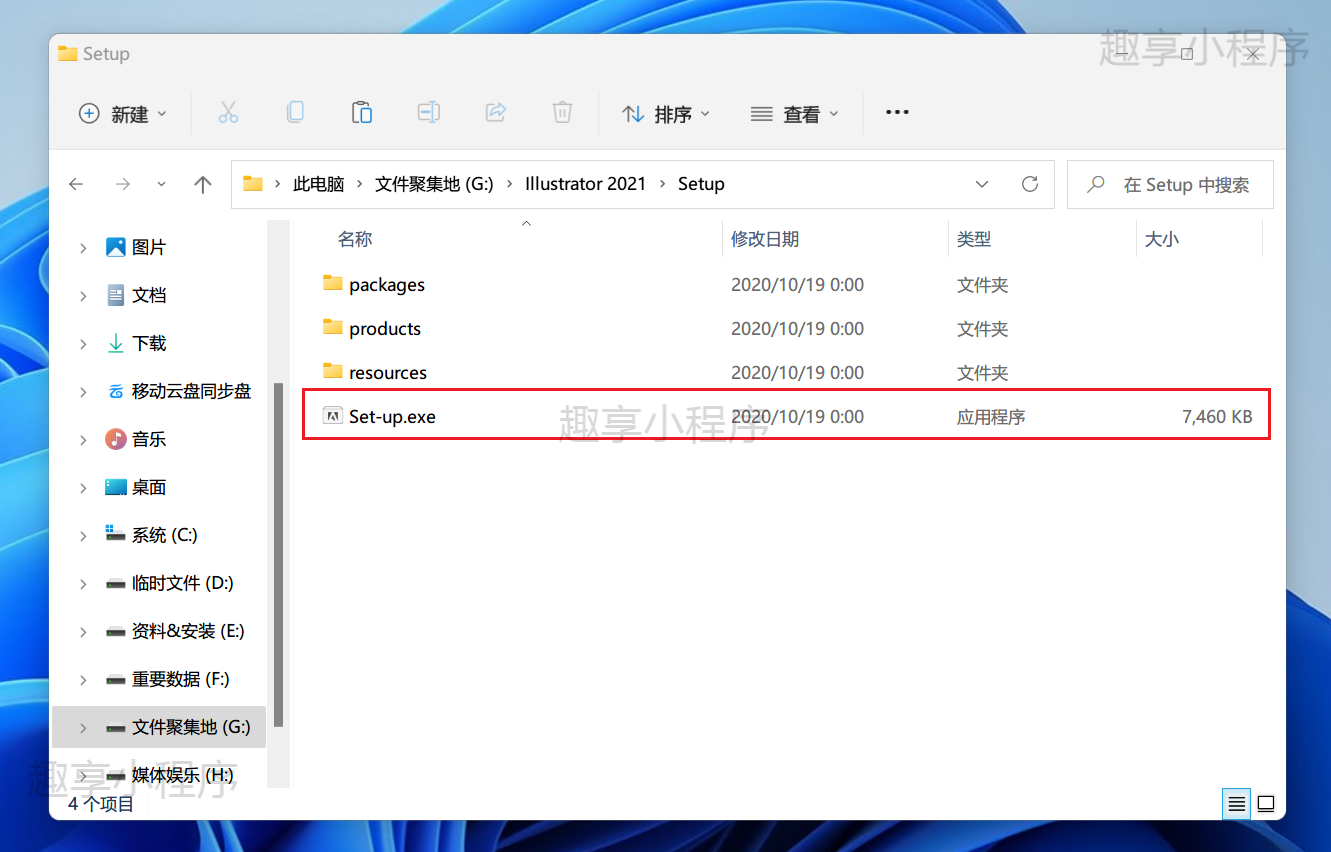Click 文件聚集地 (G:) in address path
The height and width of the screenshot is (852, 1331).
(x=434, y=184)
